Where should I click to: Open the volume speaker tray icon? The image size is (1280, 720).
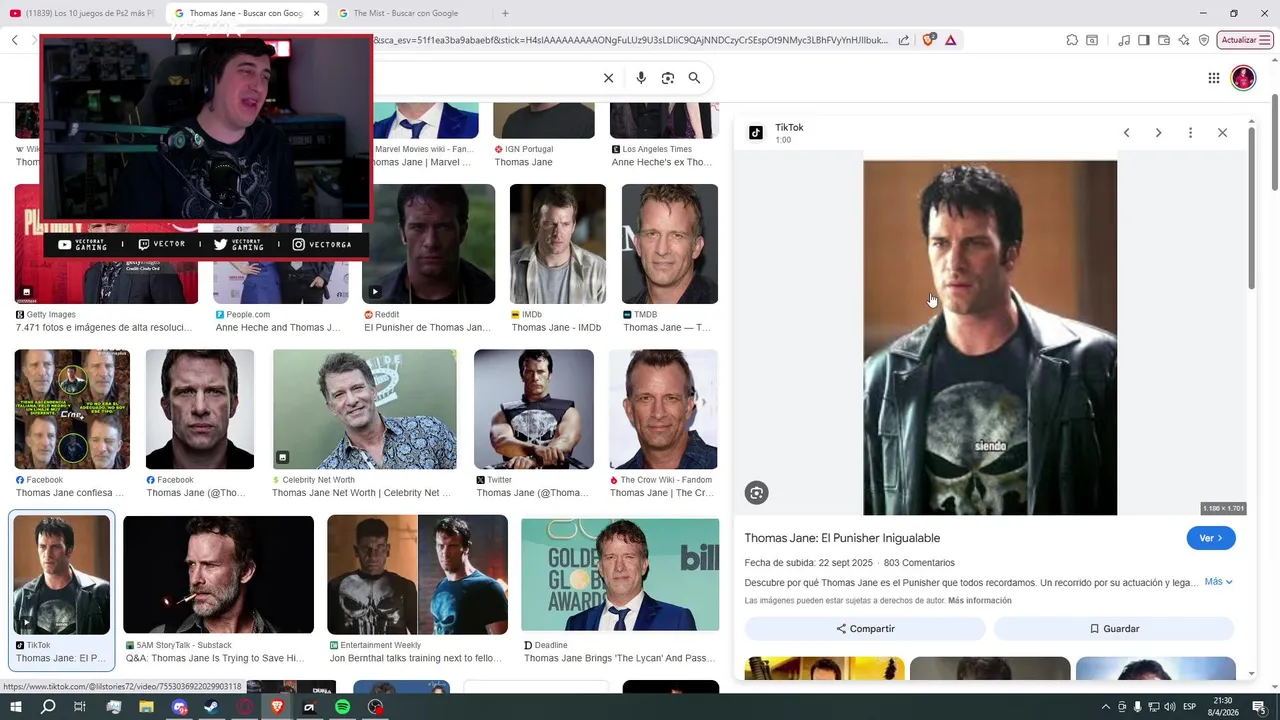click(x=1170, y=707)
